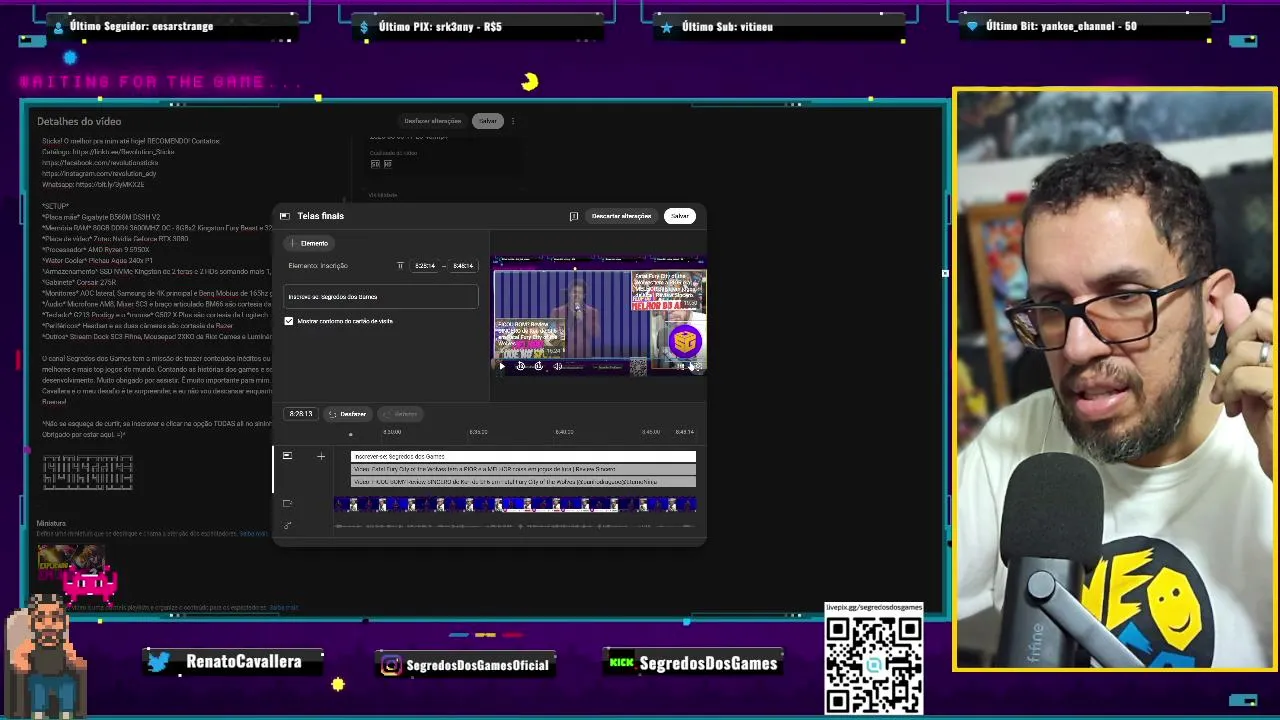Toggle the Mostrar contorno checkbox

[289, 321]
